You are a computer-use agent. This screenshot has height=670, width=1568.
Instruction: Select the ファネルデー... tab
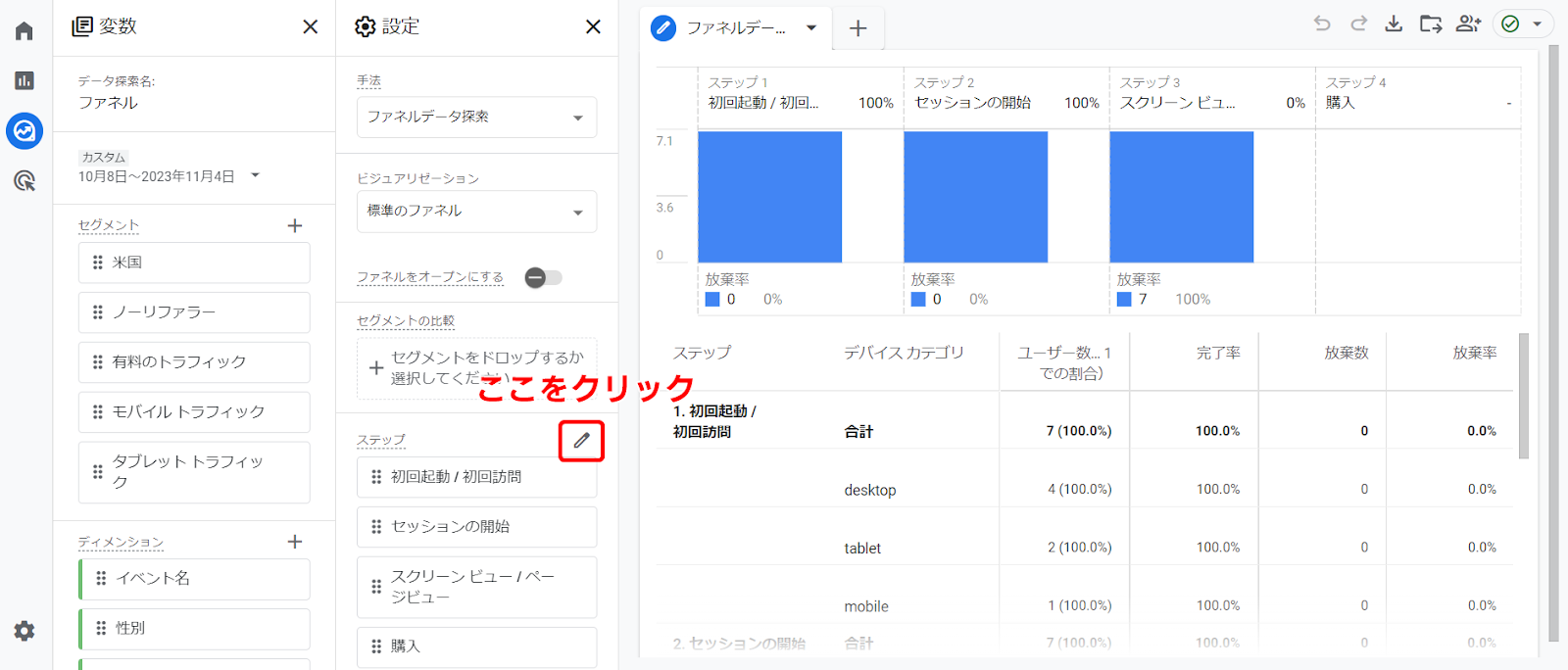click(x=735, y=28)
